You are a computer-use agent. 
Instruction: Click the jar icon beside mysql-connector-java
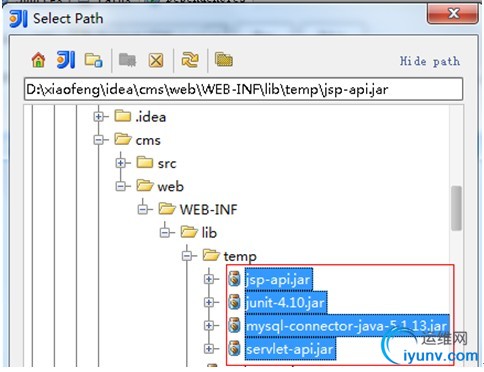[x=234, y=325]
